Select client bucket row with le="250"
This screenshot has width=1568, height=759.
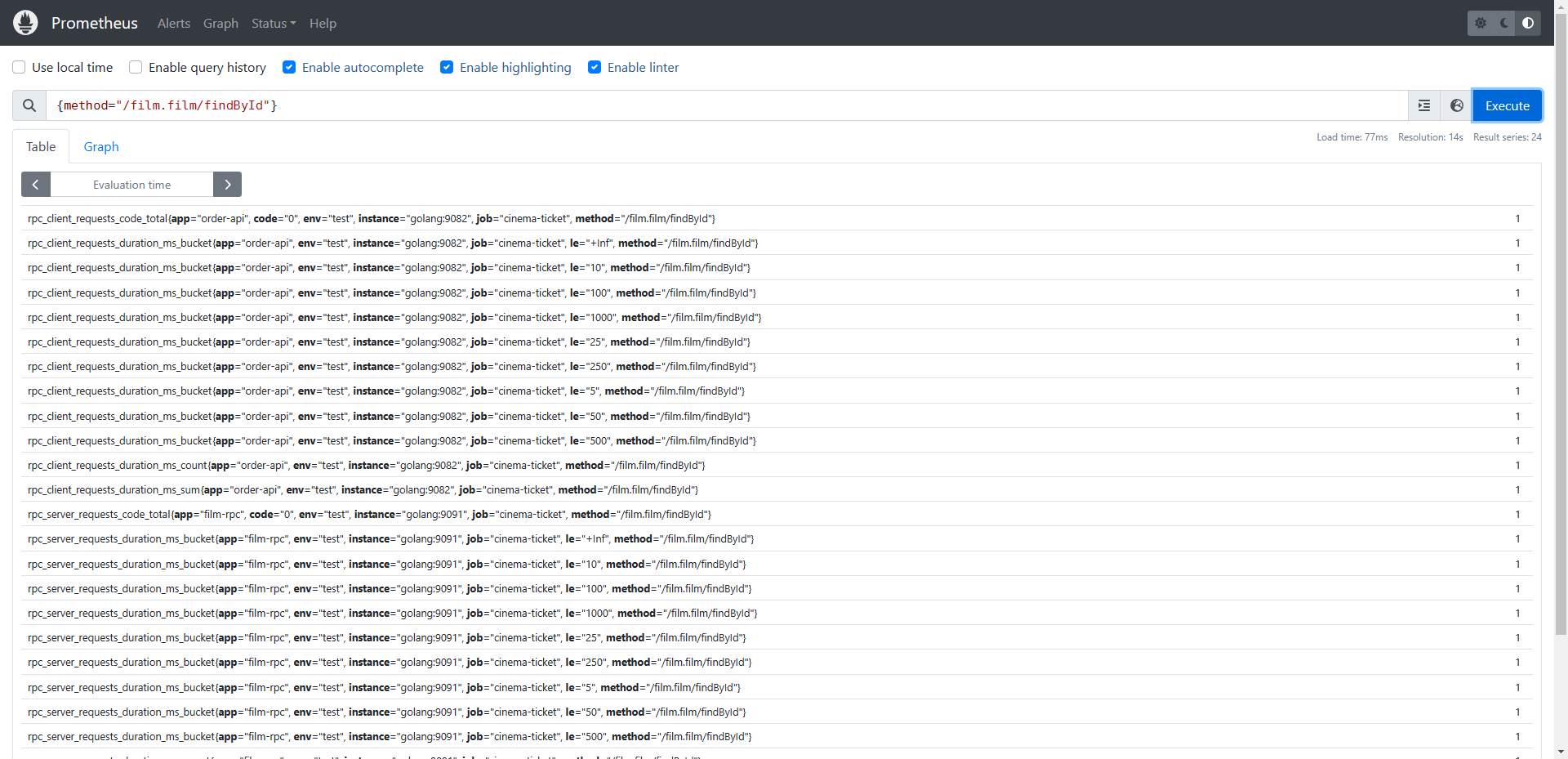777,366
